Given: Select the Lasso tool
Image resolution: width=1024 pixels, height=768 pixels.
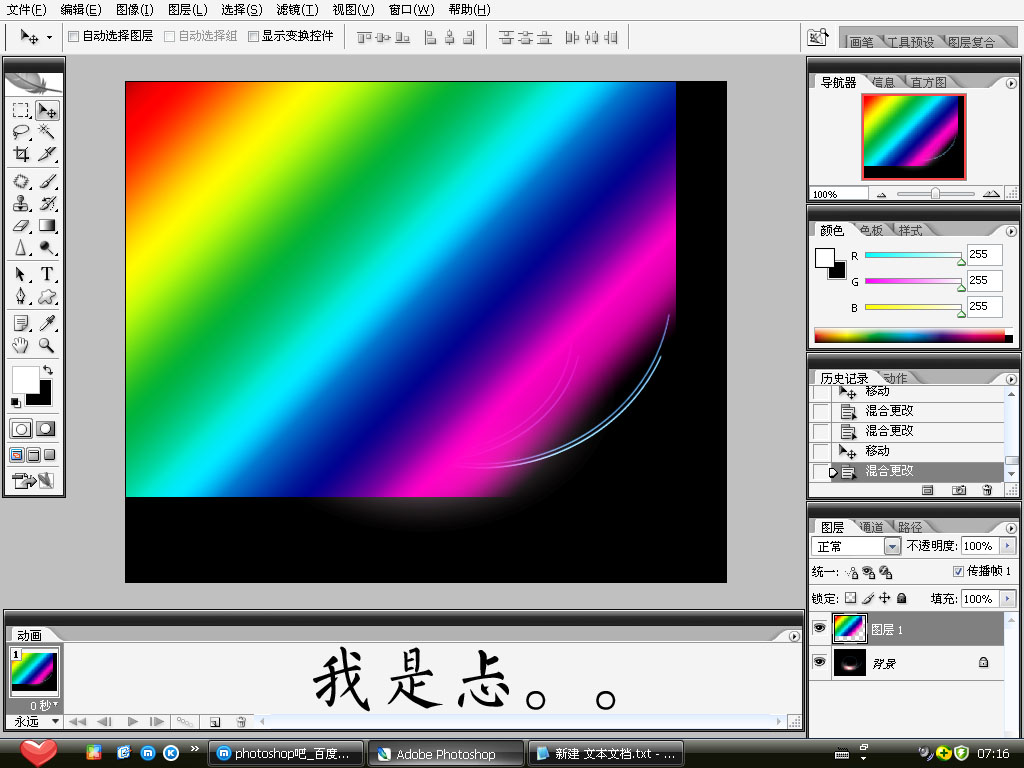Looking at the screenshot, I should pos(21,132).
